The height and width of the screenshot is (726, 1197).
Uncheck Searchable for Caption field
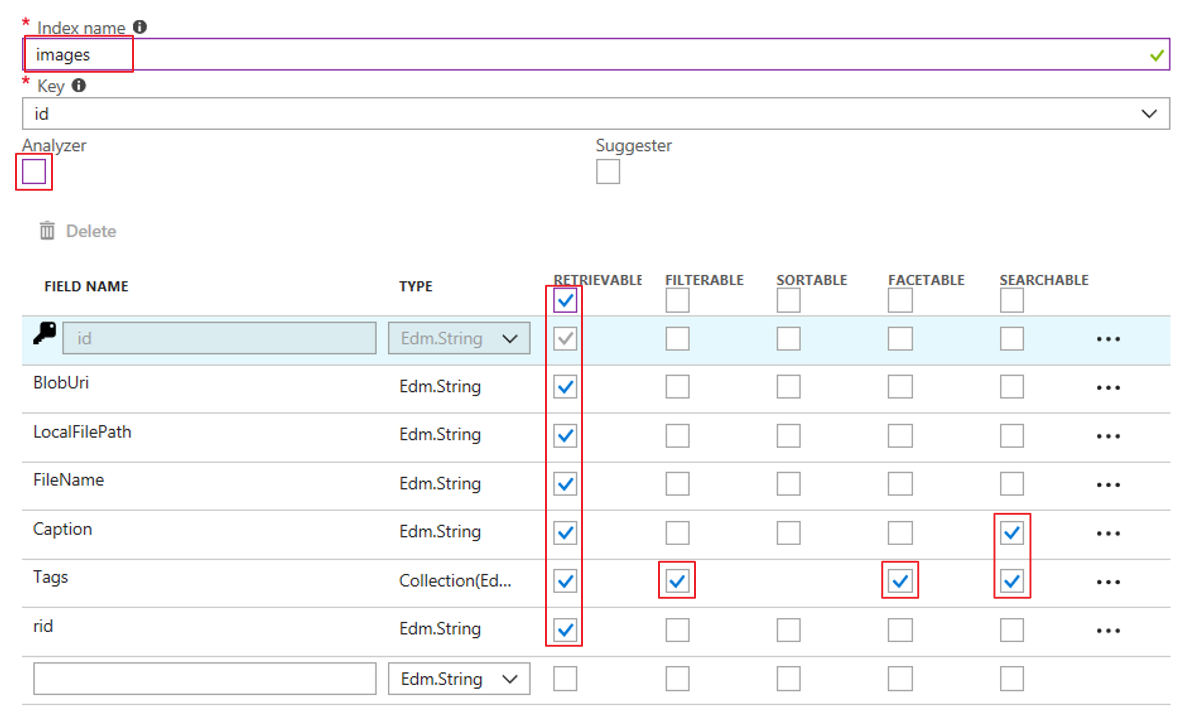pos(1011,533)
